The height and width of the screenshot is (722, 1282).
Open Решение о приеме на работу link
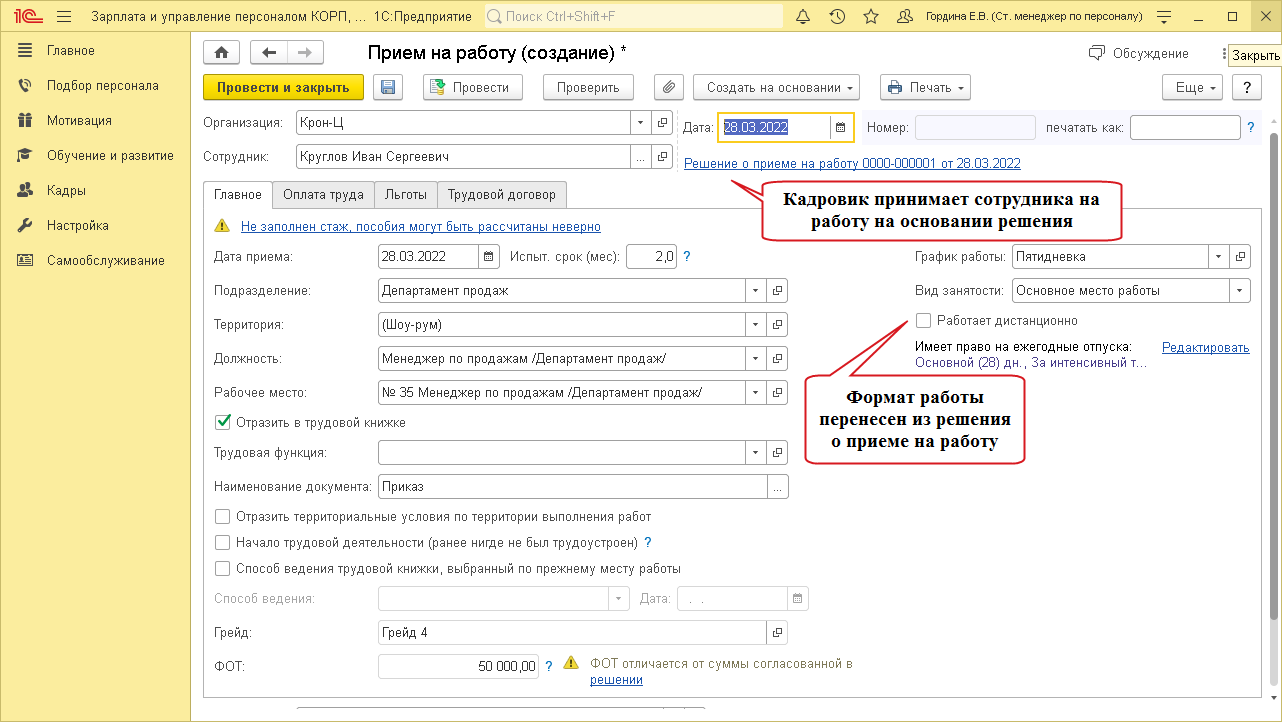coord(852,163)
